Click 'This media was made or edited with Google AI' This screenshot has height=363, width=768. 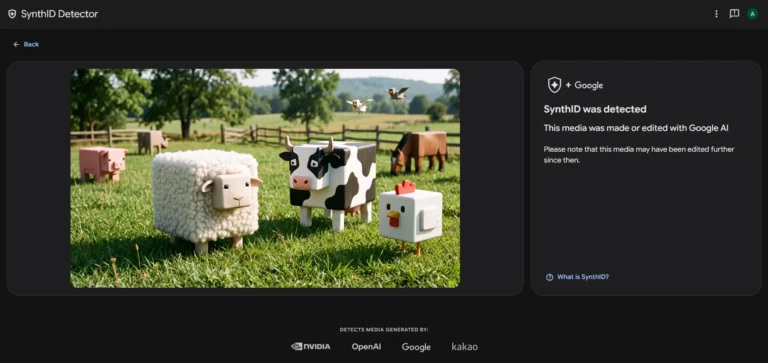point(636,128)
